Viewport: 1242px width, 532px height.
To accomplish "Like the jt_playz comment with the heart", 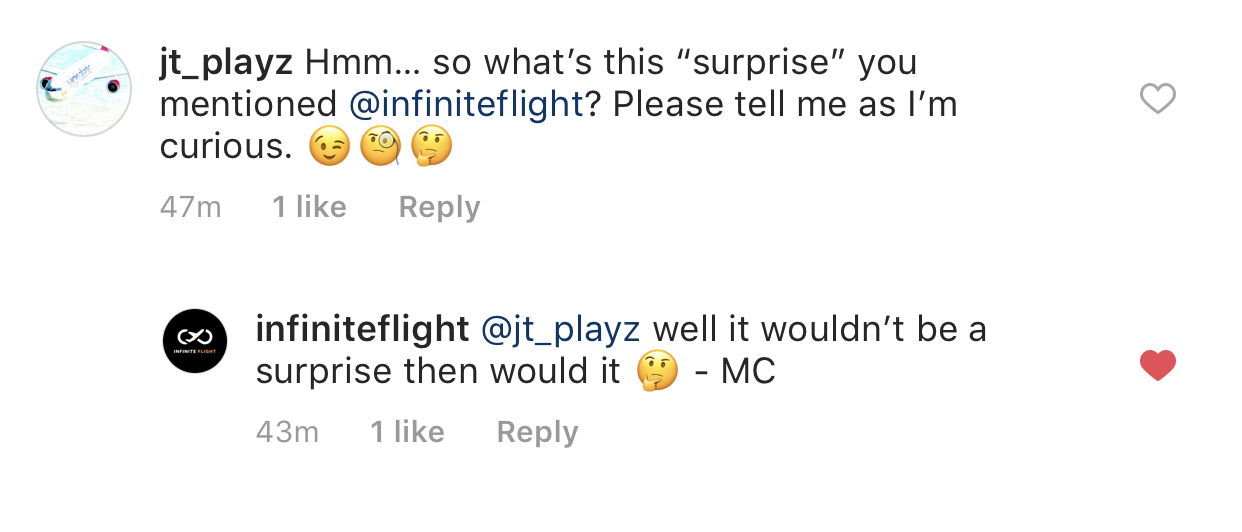I will point(1158,99).
